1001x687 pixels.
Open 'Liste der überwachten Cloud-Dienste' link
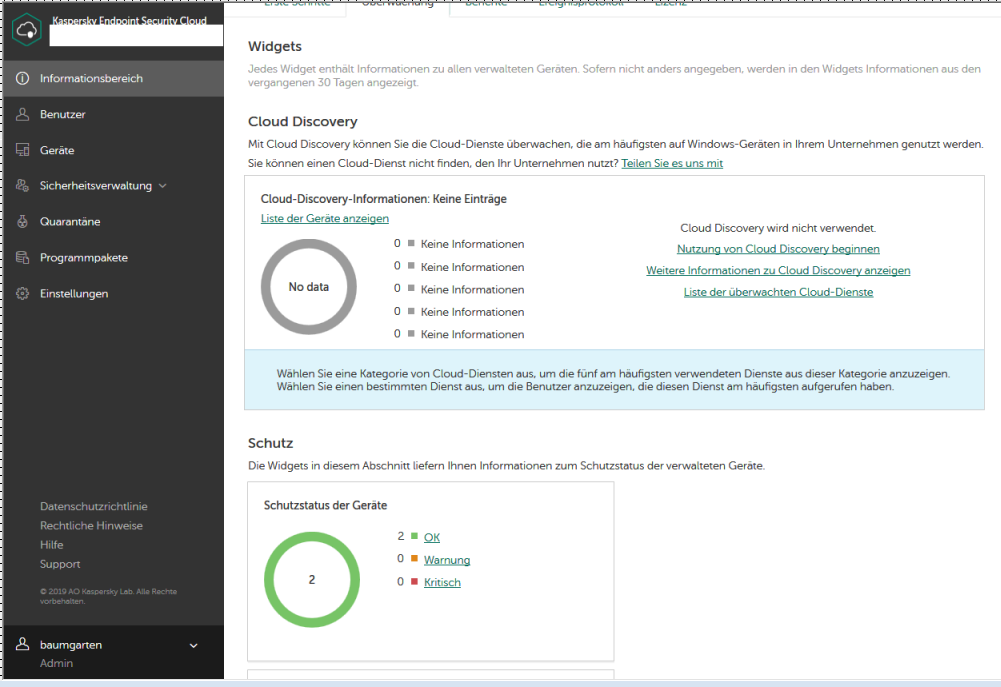coord(778,292)
